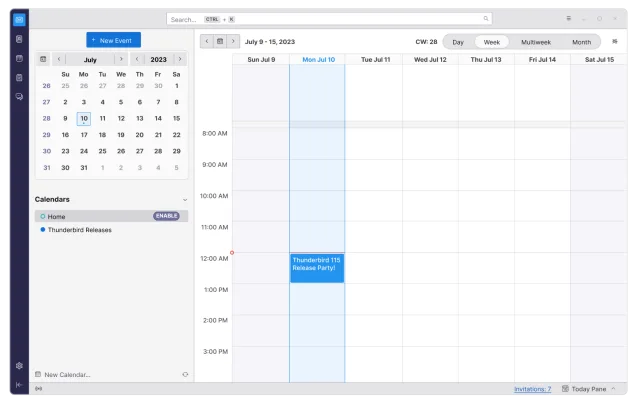Image resolution: width=640 pixels, height=405 pixels.
Task: Collapse the spaces toolbar
Action: (x=19, y=385)
